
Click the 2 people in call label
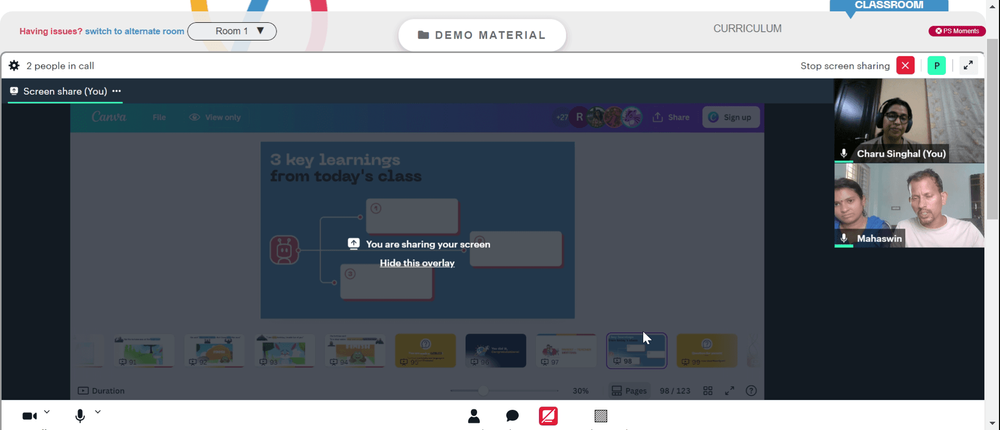(x=61, y=66)
